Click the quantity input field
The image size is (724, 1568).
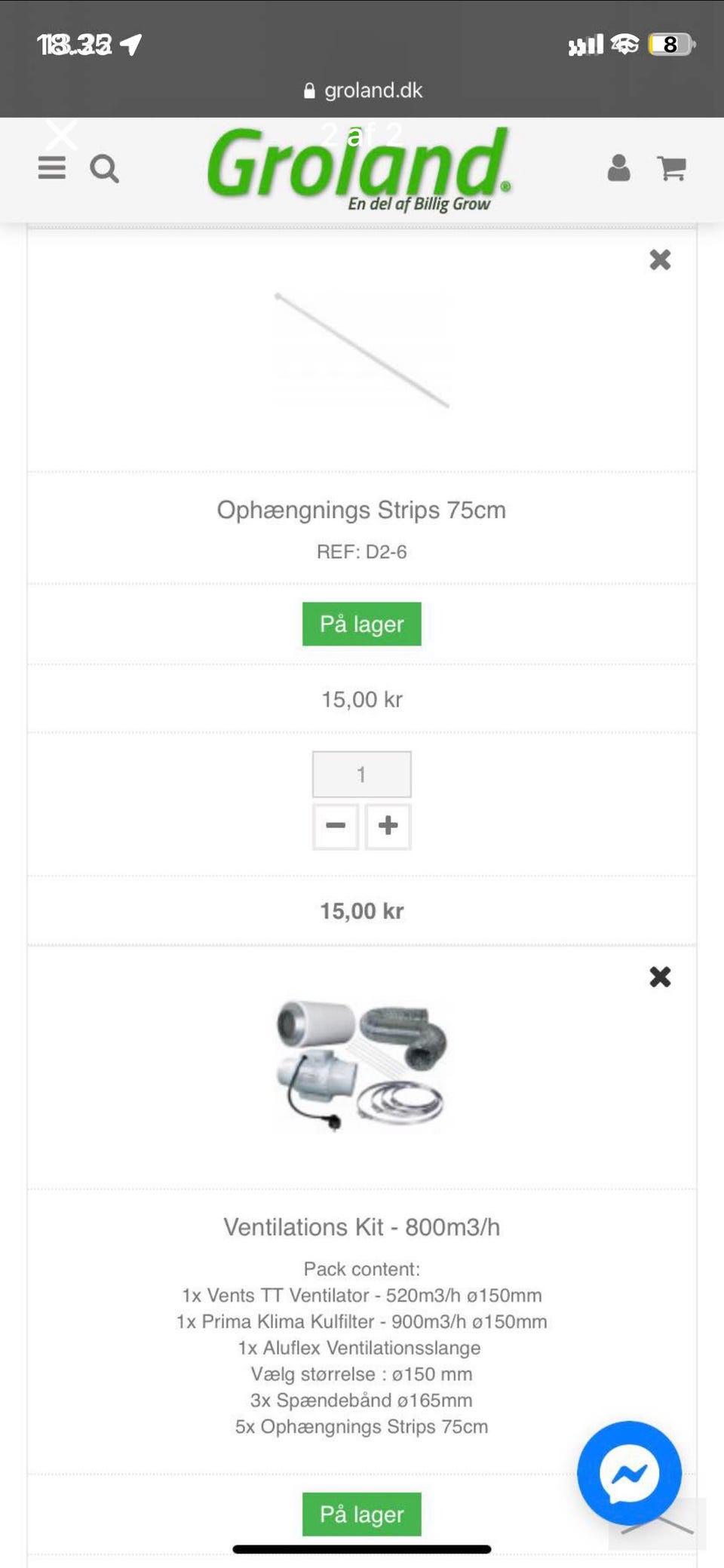pos(362,775)
